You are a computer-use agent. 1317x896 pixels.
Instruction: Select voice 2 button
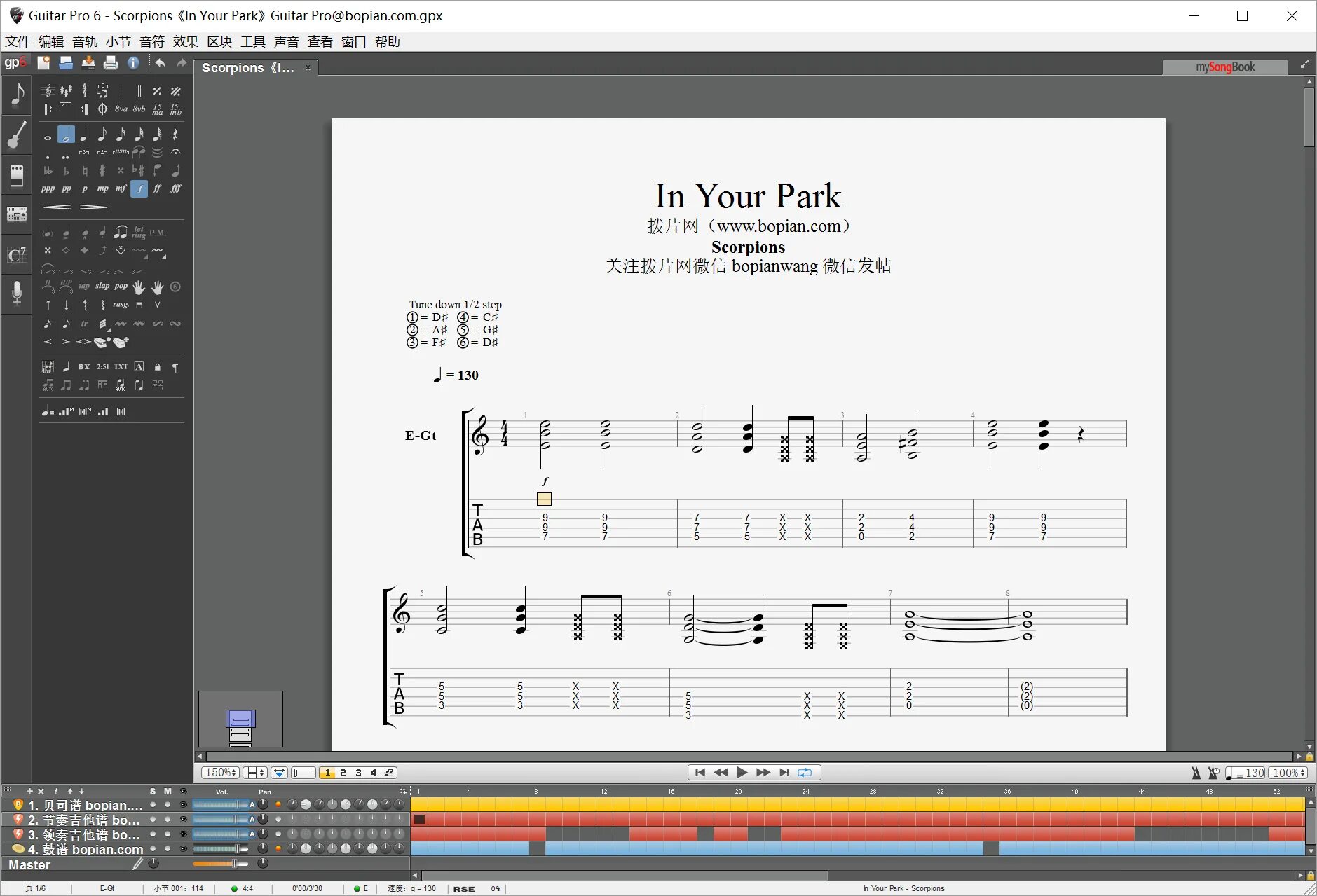point(343,773)
